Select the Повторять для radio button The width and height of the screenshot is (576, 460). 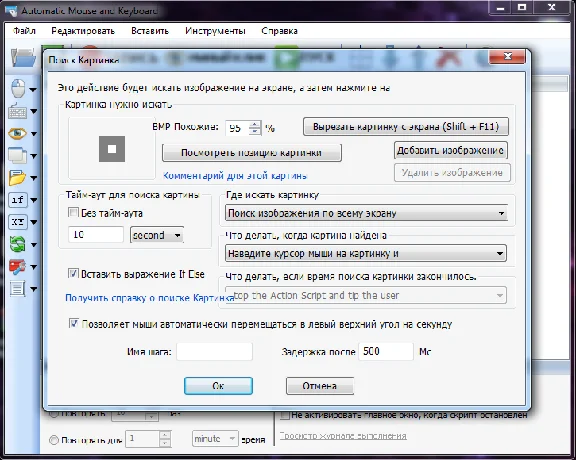point(54,440)
